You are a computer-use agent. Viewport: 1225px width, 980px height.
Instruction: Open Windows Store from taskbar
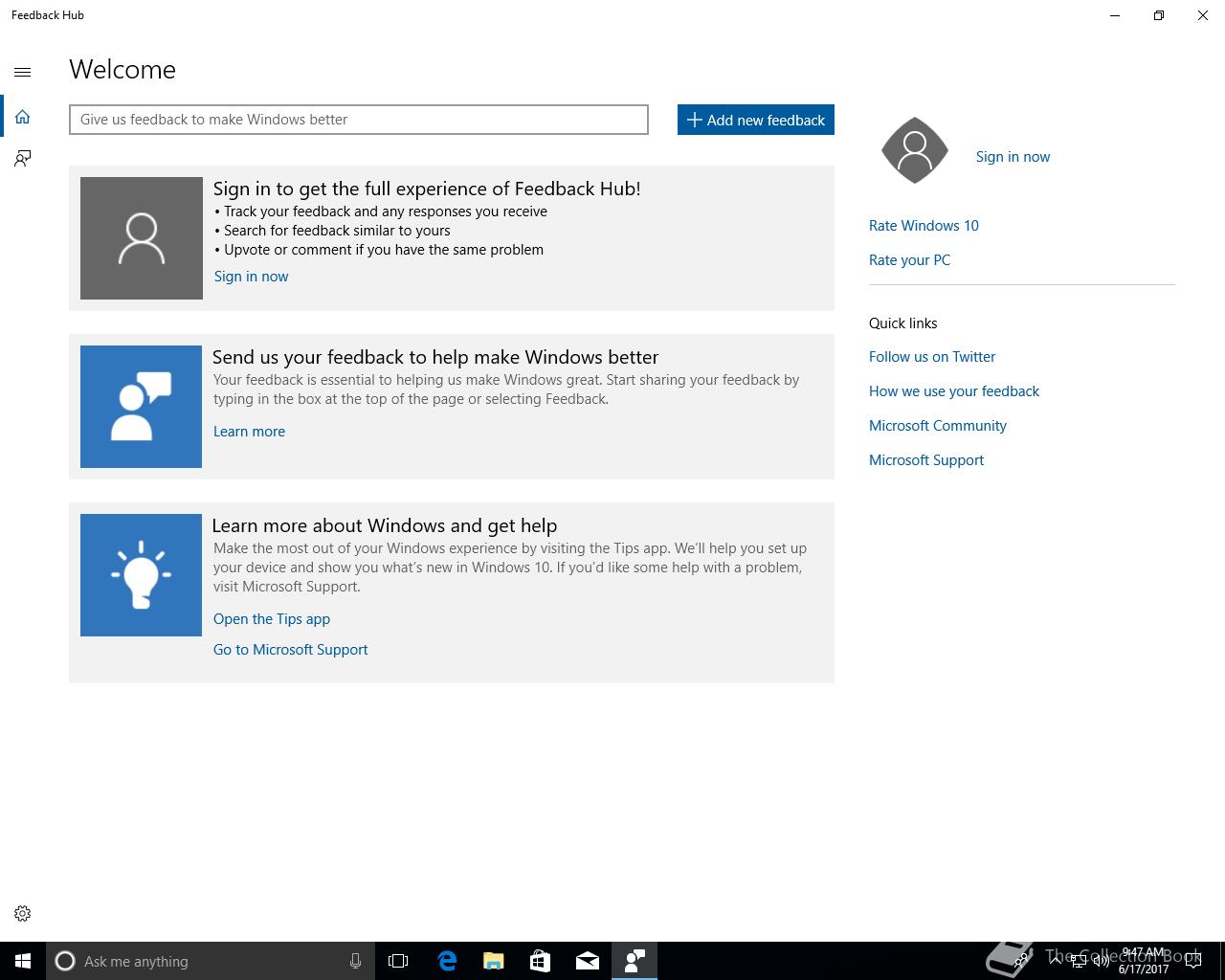tap(541, 961)
